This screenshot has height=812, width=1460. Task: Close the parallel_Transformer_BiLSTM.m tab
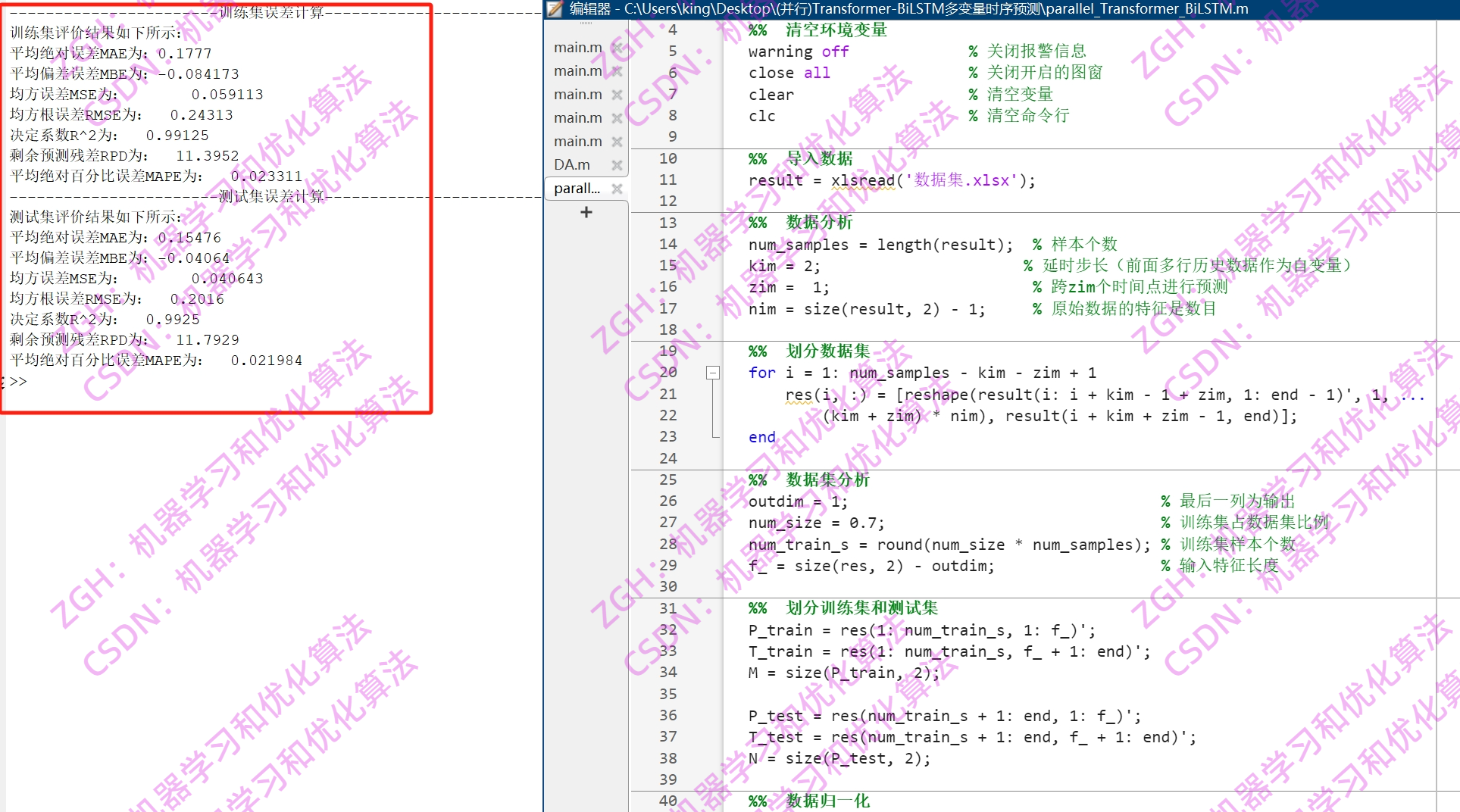point(617,188)
